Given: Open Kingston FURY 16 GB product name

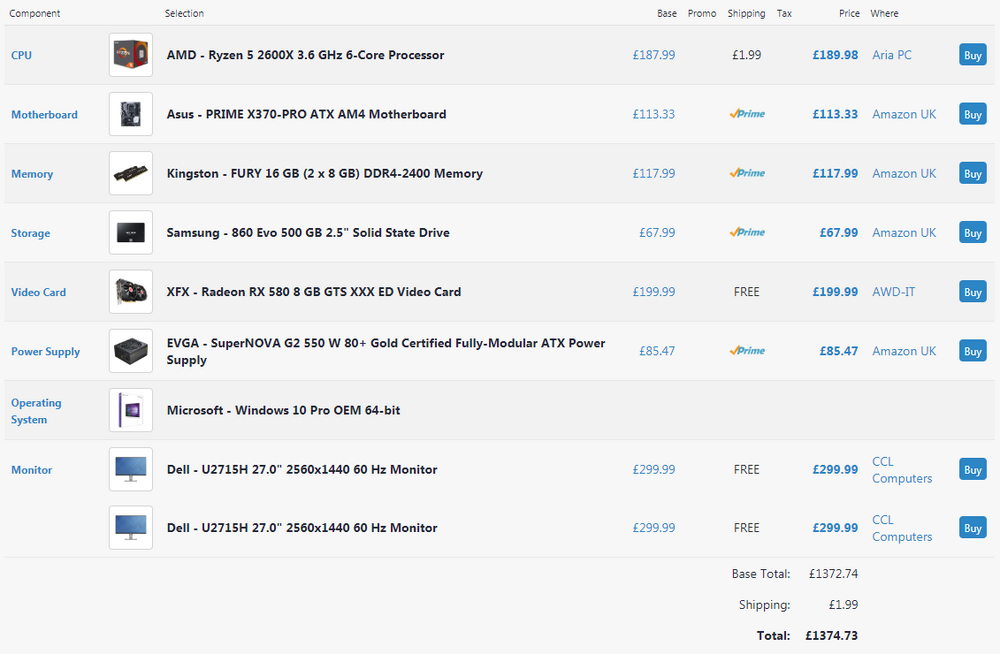Looking at the screenshot, I should pyautogui.click(x=325, y=174).
